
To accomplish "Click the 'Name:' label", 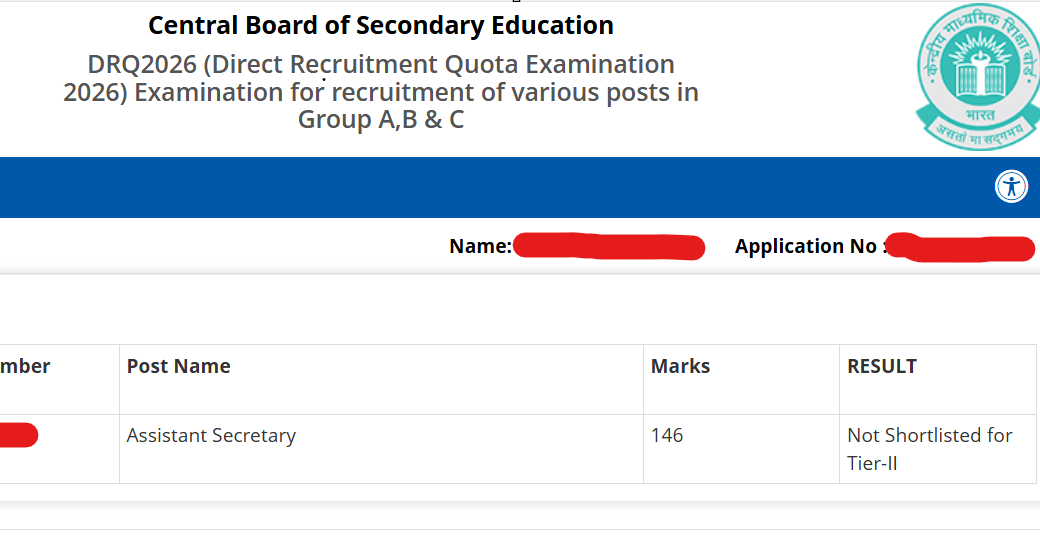I will coord(480,246).
